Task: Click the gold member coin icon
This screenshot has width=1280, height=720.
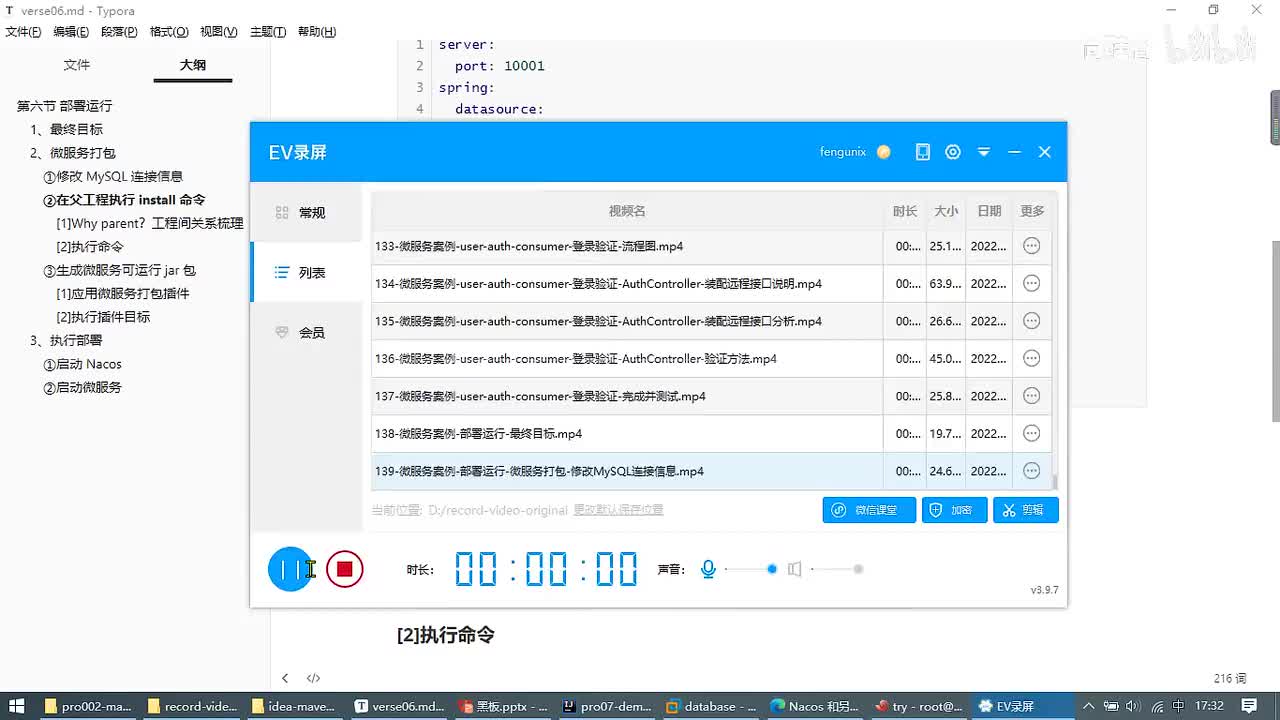Action: (883, 152)
